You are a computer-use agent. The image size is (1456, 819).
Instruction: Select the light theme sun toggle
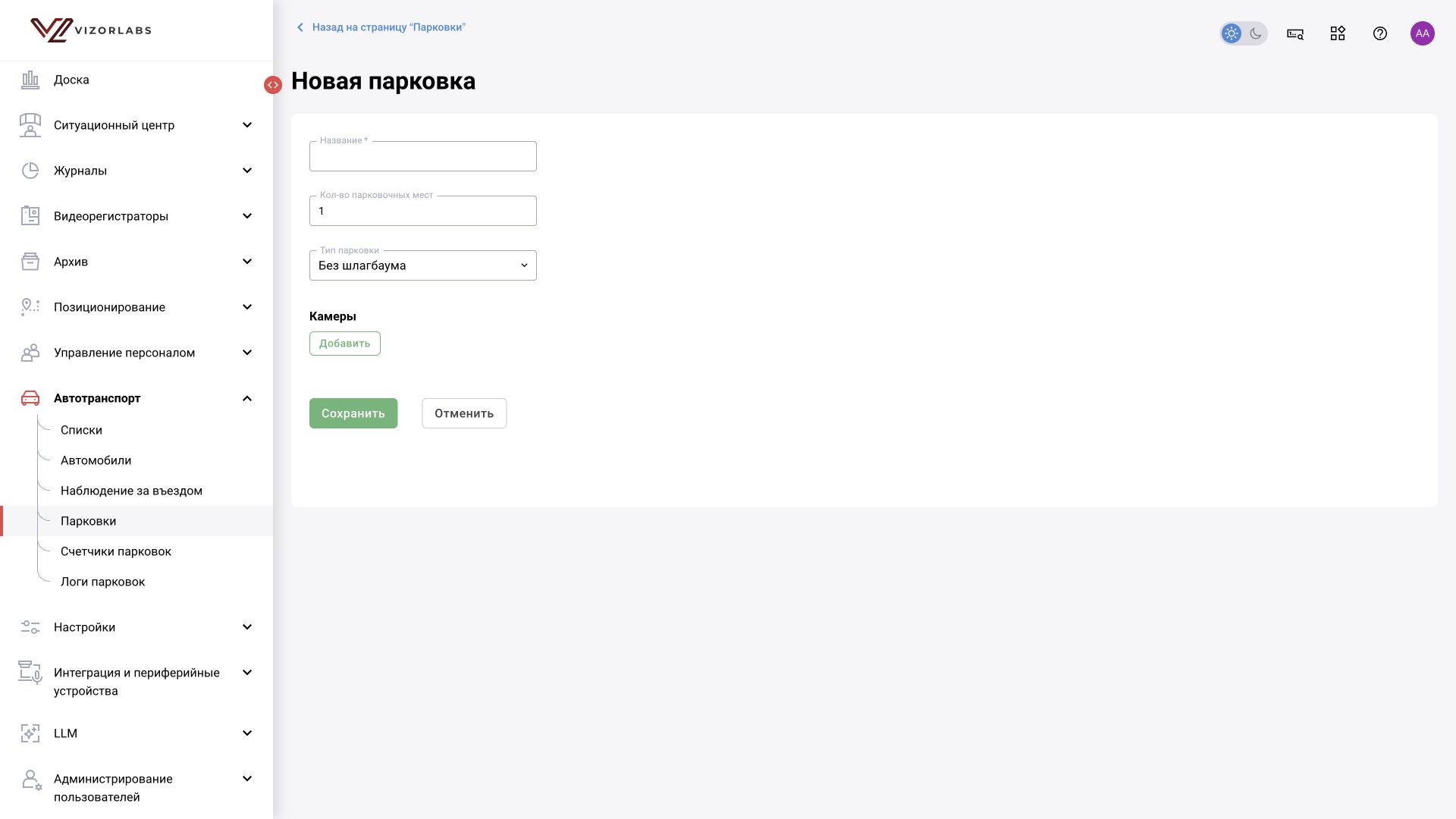(1232, 33)
